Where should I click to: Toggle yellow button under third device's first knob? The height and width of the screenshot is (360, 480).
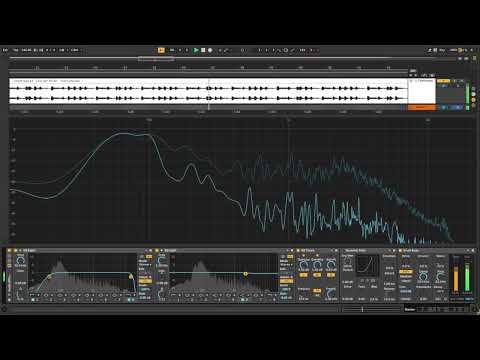(x=303, y=275)
